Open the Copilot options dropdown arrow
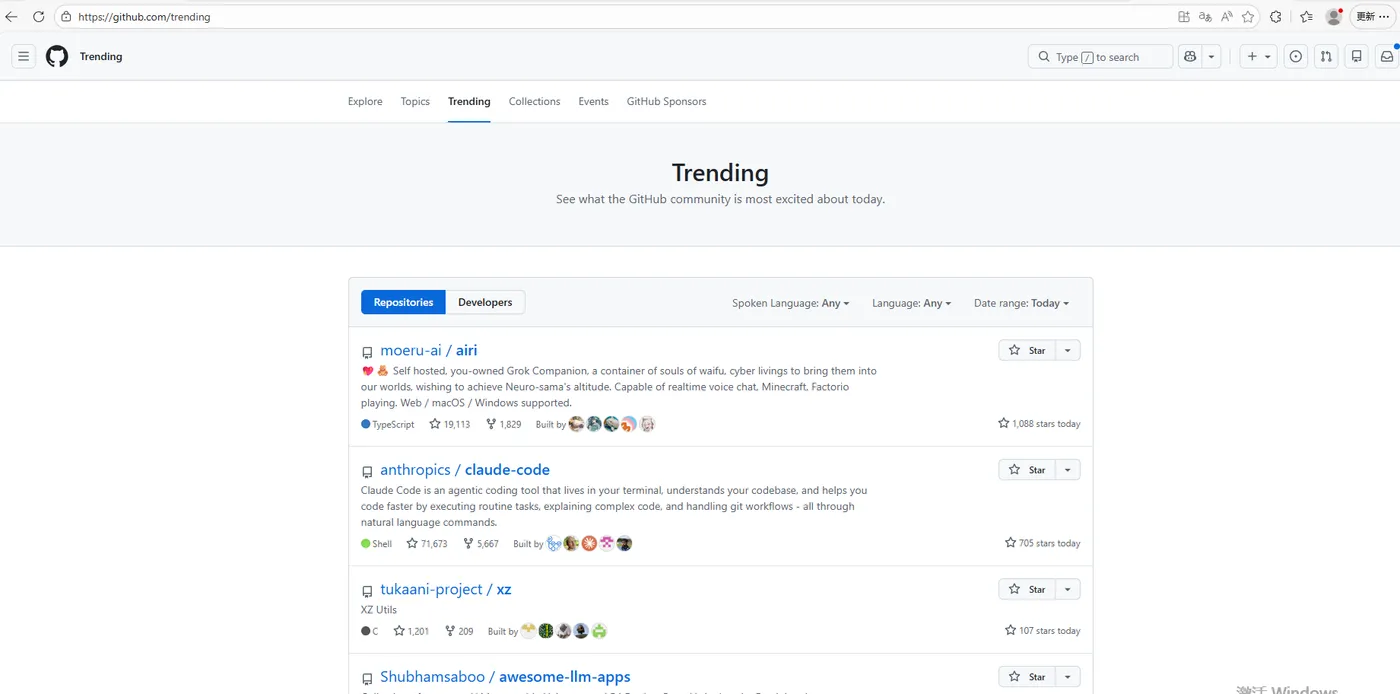This screenshot has width=1400, height=694. [x=1211, y=57]
